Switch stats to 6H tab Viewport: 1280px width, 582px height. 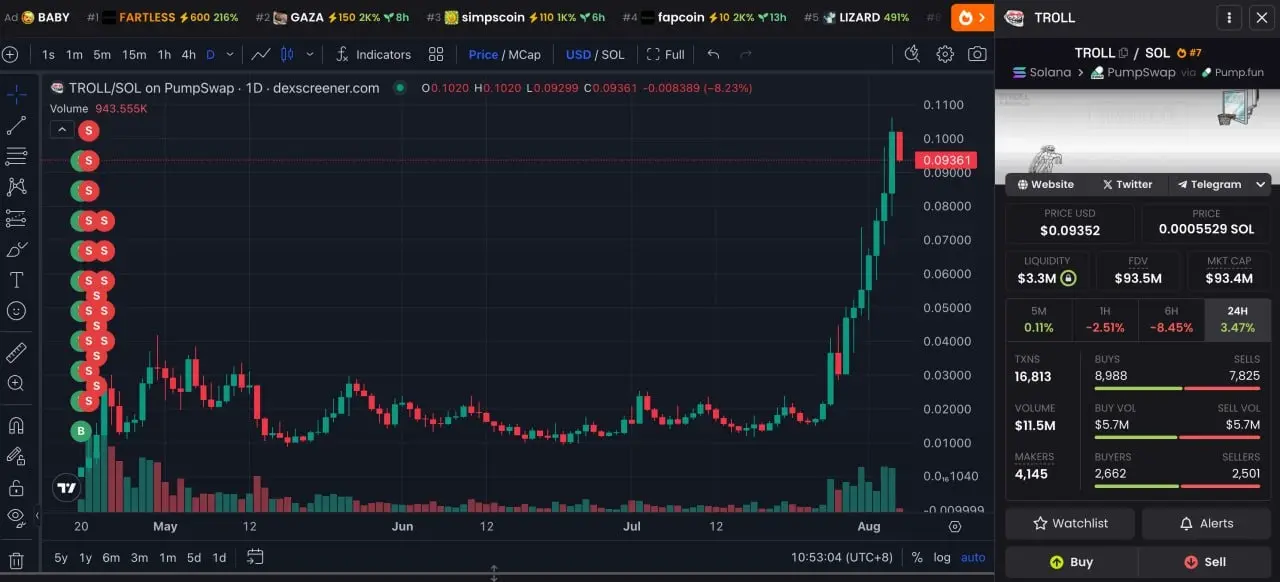[x=1171, y=320]
